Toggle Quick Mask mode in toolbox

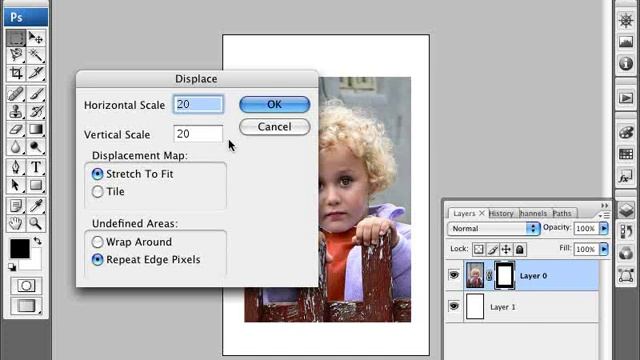26,285
